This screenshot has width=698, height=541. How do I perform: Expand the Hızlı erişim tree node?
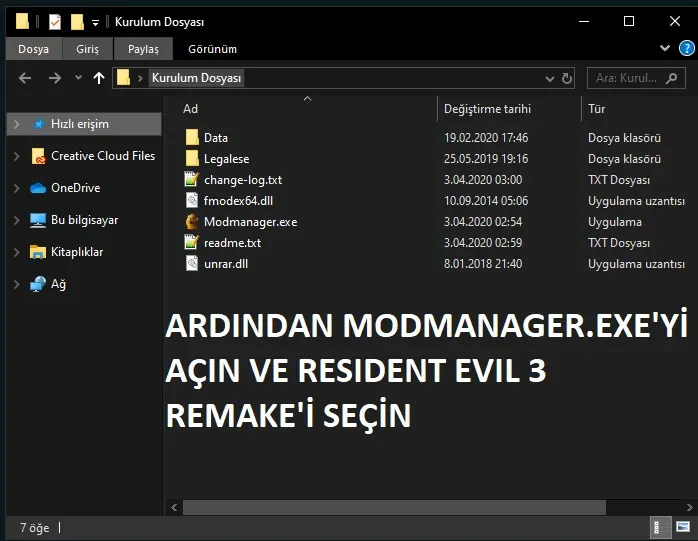click(16, 124)
